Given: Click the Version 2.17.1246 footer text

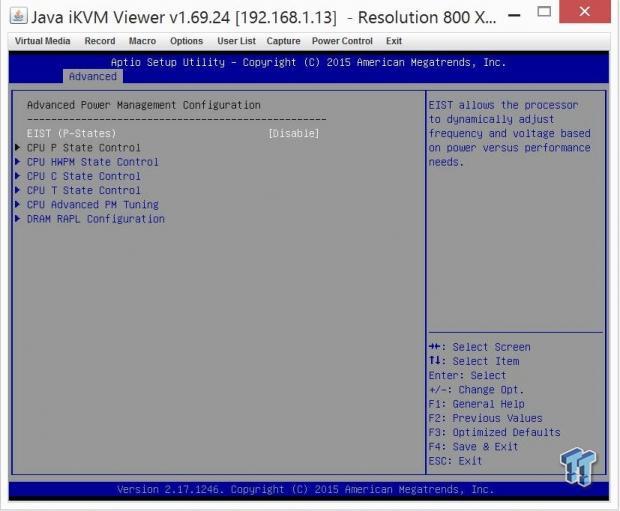Looking at the screenshot, I should click(305, 490).
